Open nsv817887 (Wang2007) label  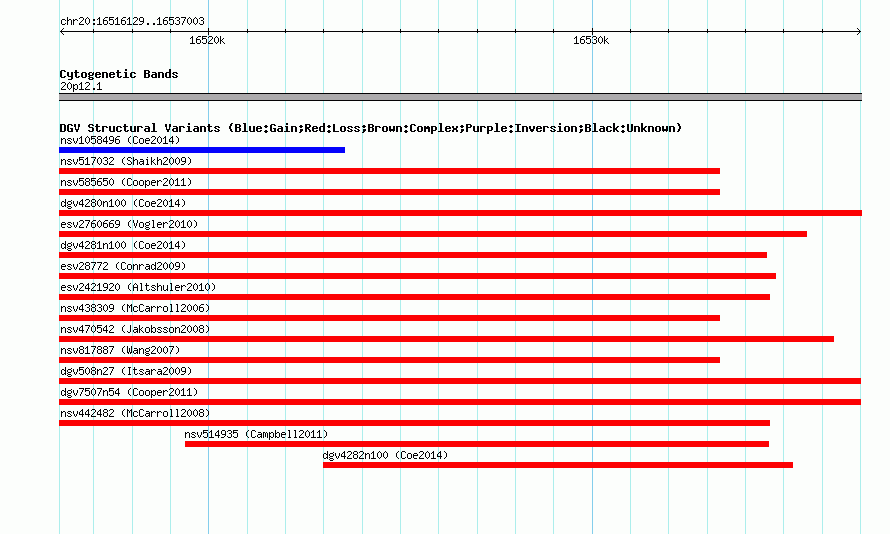[120, 350]
